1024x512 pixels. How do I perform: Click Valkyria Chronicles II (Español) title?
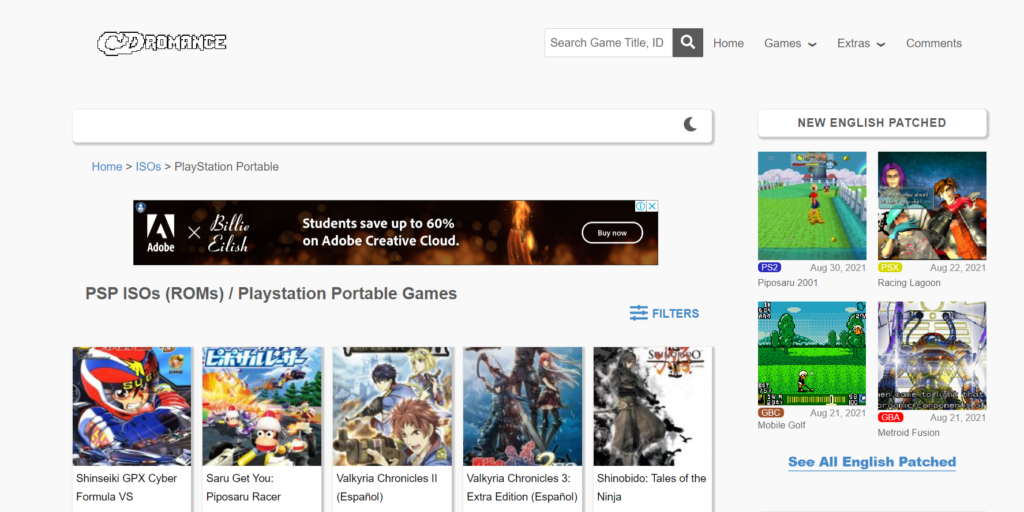click(x=387, y=487)
